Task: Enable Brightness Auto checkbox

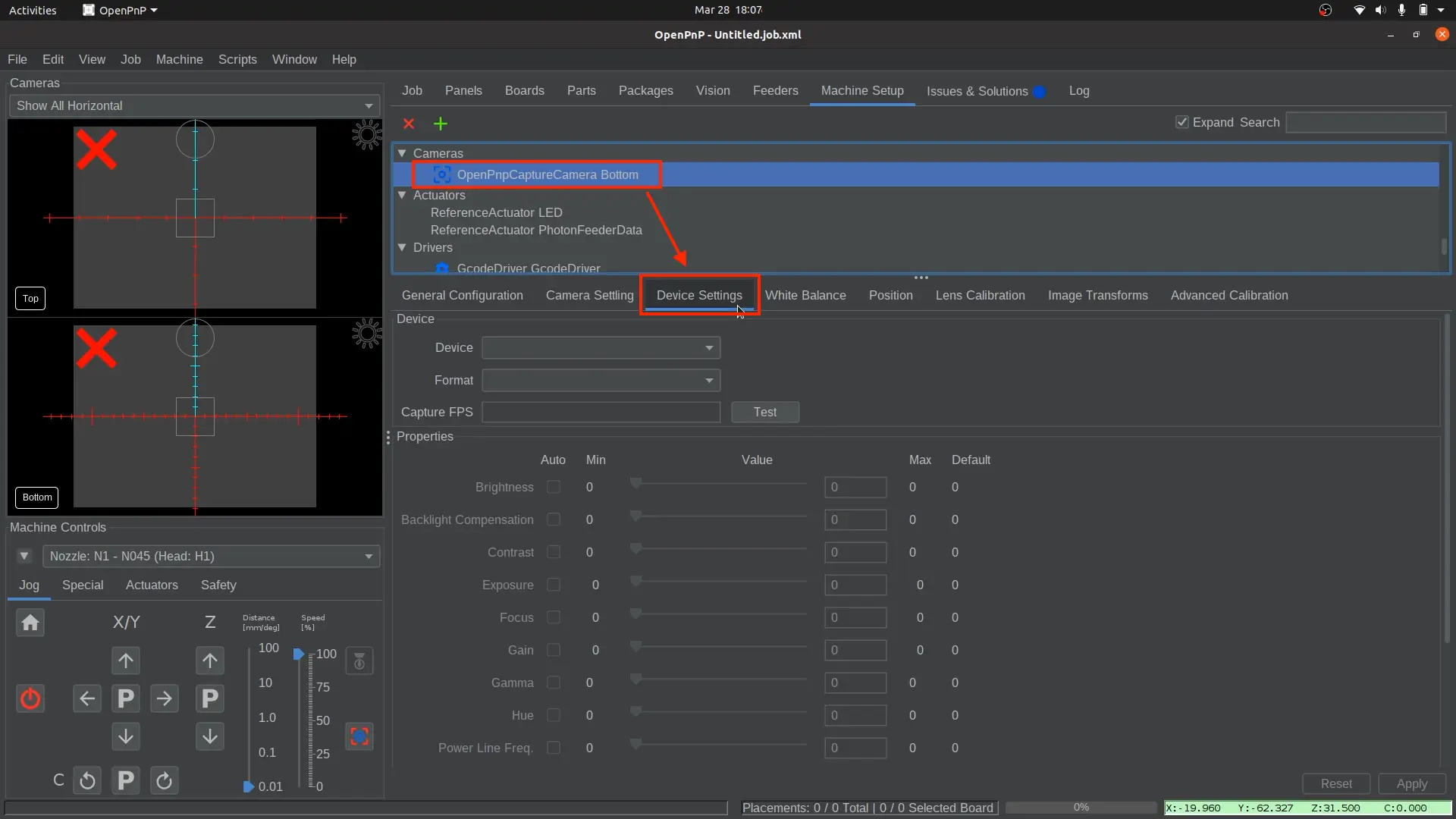Action: (554, 487)
